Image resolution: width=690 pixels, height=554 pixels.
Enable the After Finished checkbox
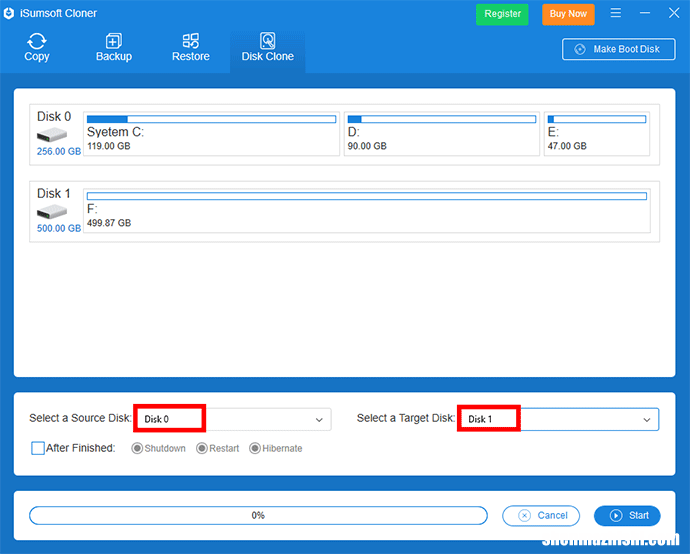click(38, 448)
